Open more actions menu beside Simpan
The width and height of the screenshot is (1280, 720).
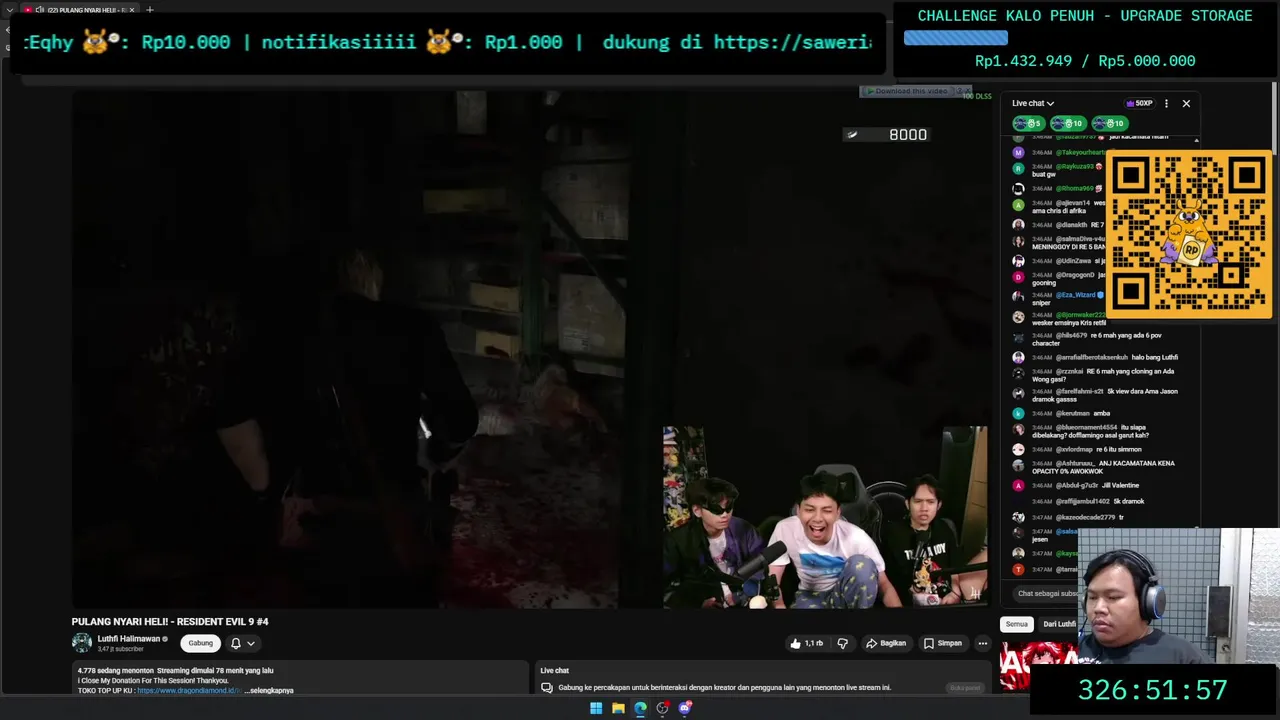click(x=983, y=643)
